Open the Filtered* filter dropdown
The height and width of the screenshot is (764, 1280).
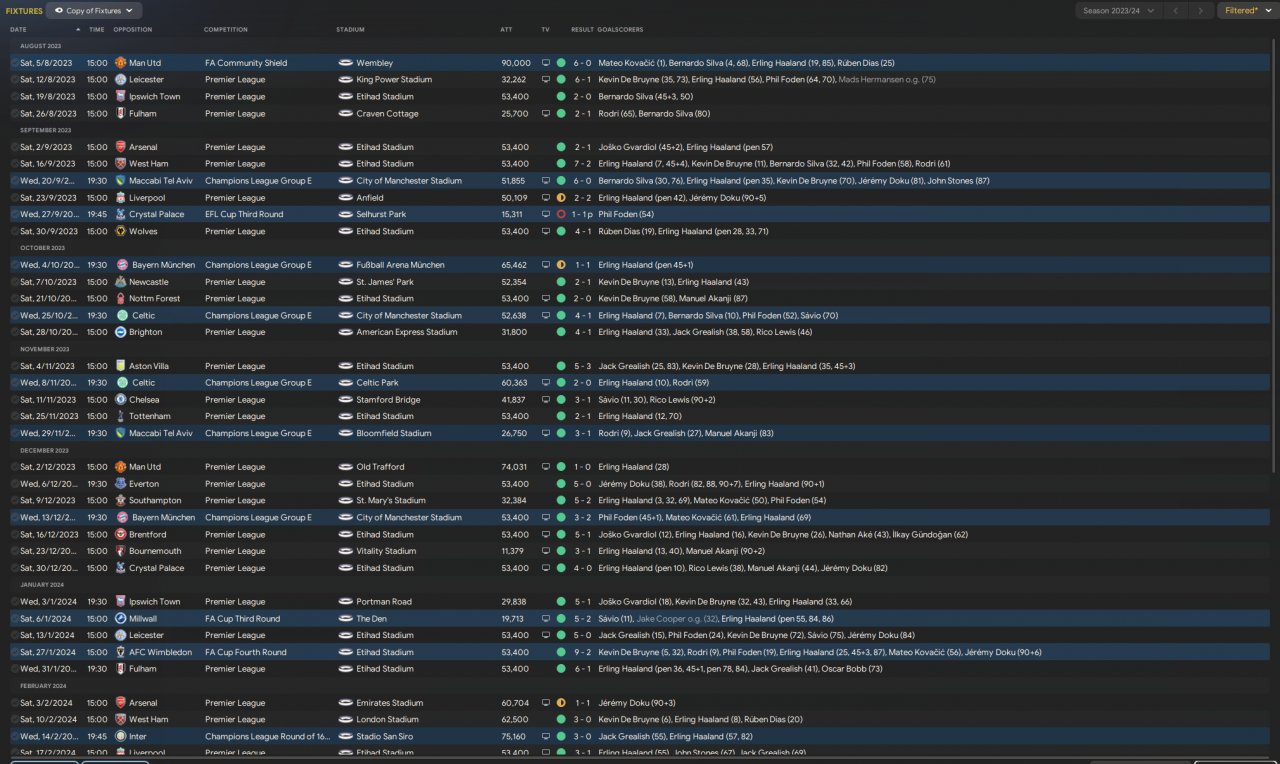1247,11
